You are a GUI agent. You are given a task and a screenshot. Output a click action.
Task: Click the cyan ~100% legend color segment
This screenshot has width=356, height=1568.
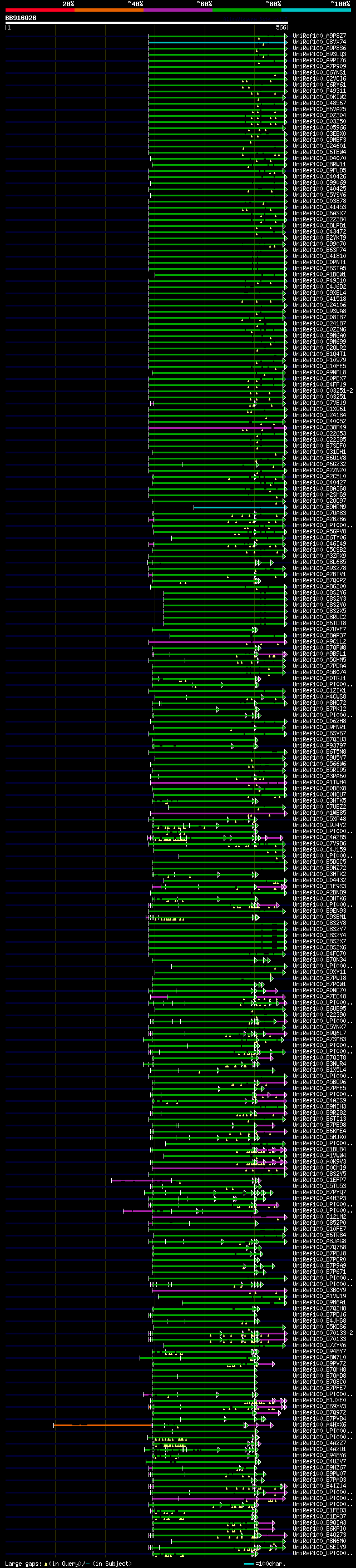point(316,10)
